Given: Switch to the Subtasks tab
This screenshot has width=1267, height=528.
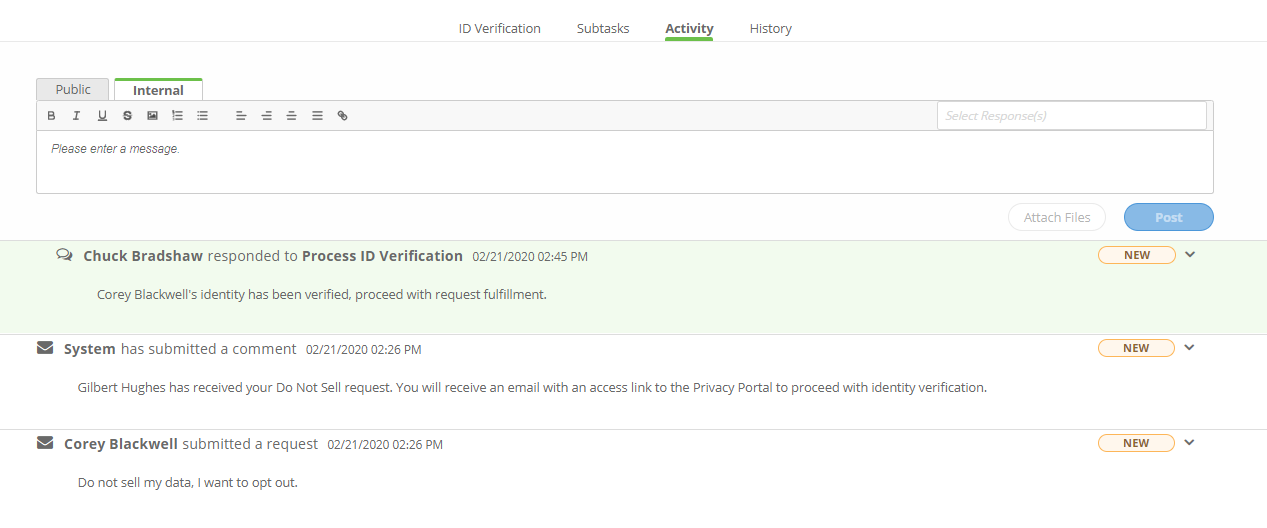Looking at the screenshot, I should click(x=603, y=28).
